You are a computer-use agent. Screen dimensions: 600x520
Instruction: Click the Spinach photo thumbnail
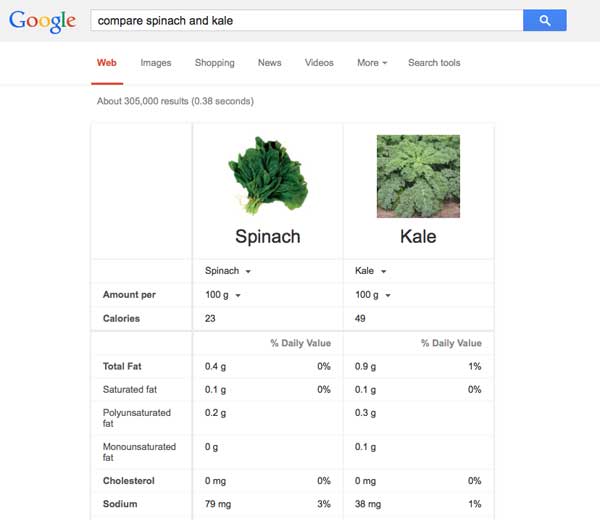[x=268, y=175]
